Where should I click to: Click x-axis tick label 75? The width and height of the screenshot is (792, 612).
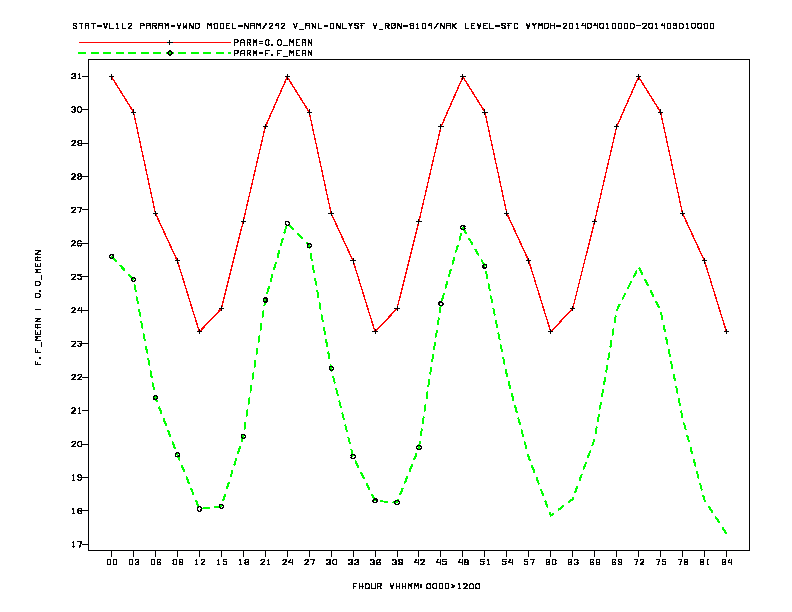(661, 562)
